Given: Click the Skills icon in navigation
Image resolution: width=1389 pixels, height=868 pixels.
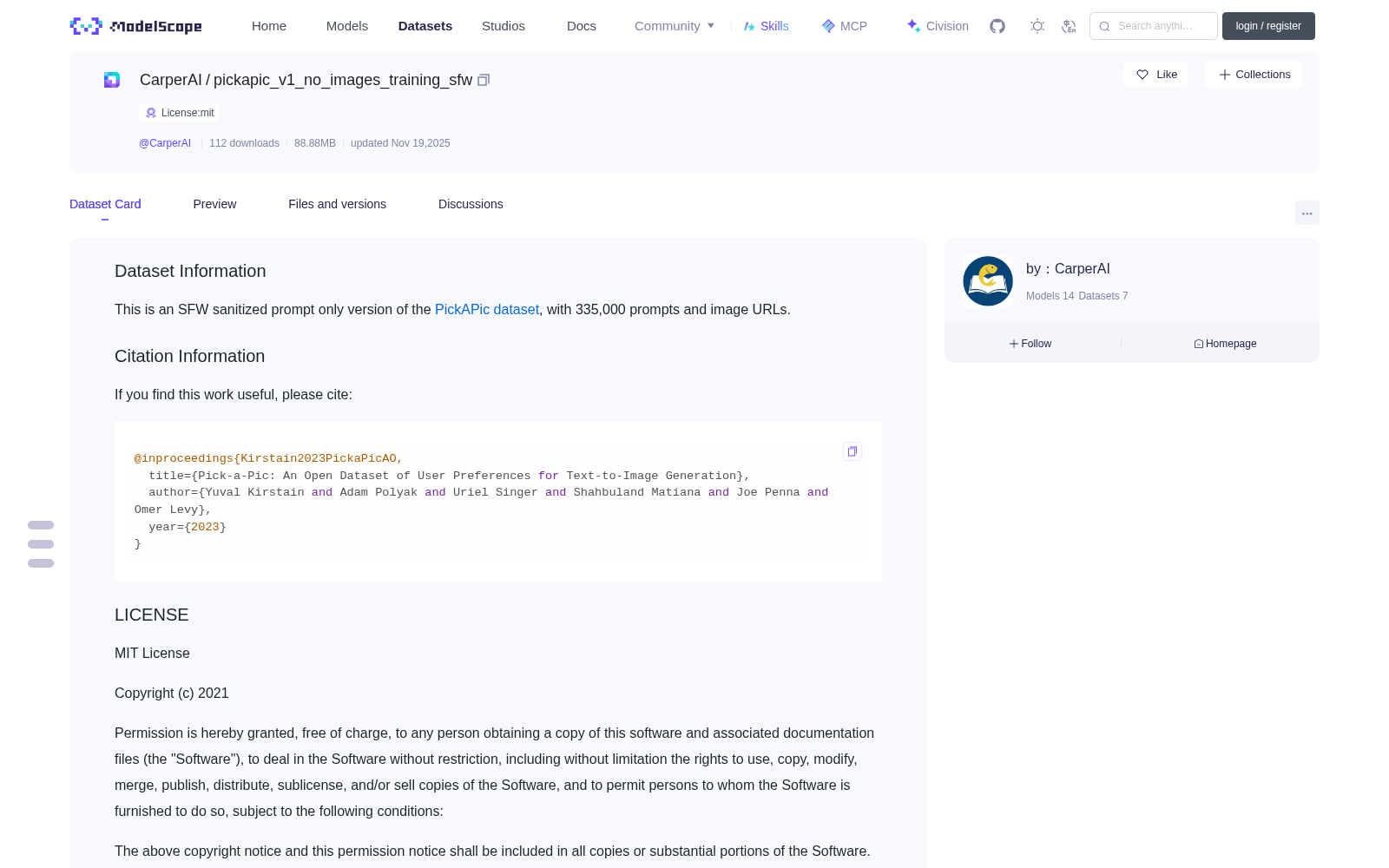Looking at the screenshot, I should tap(749, 26).
